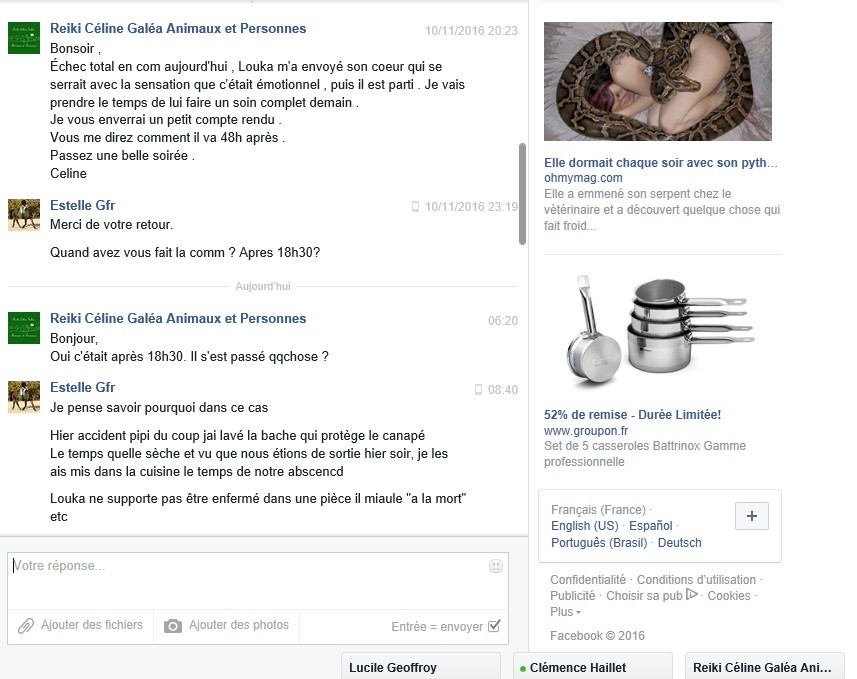Click the camera add photos icon
The width and height of the screenshot is (857, 679).
(173, 626)
